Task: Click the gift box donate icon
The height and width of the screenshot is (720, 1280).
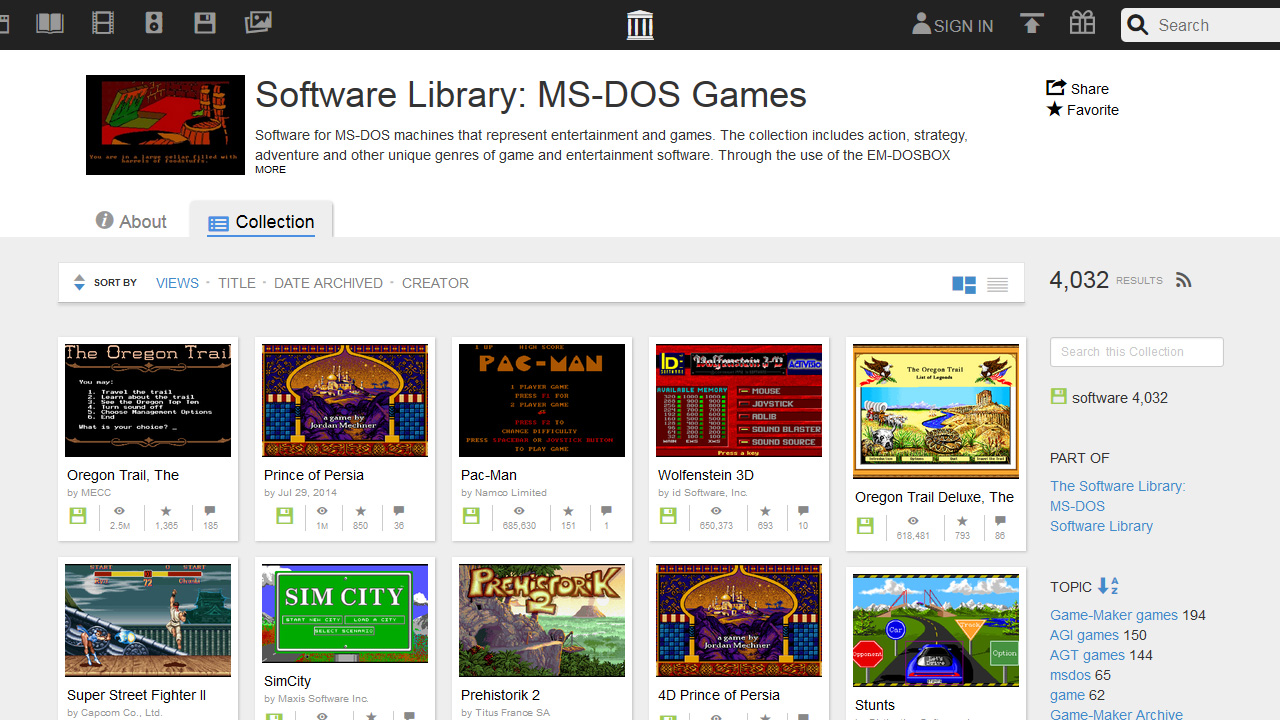Action: pos(1082,23)
